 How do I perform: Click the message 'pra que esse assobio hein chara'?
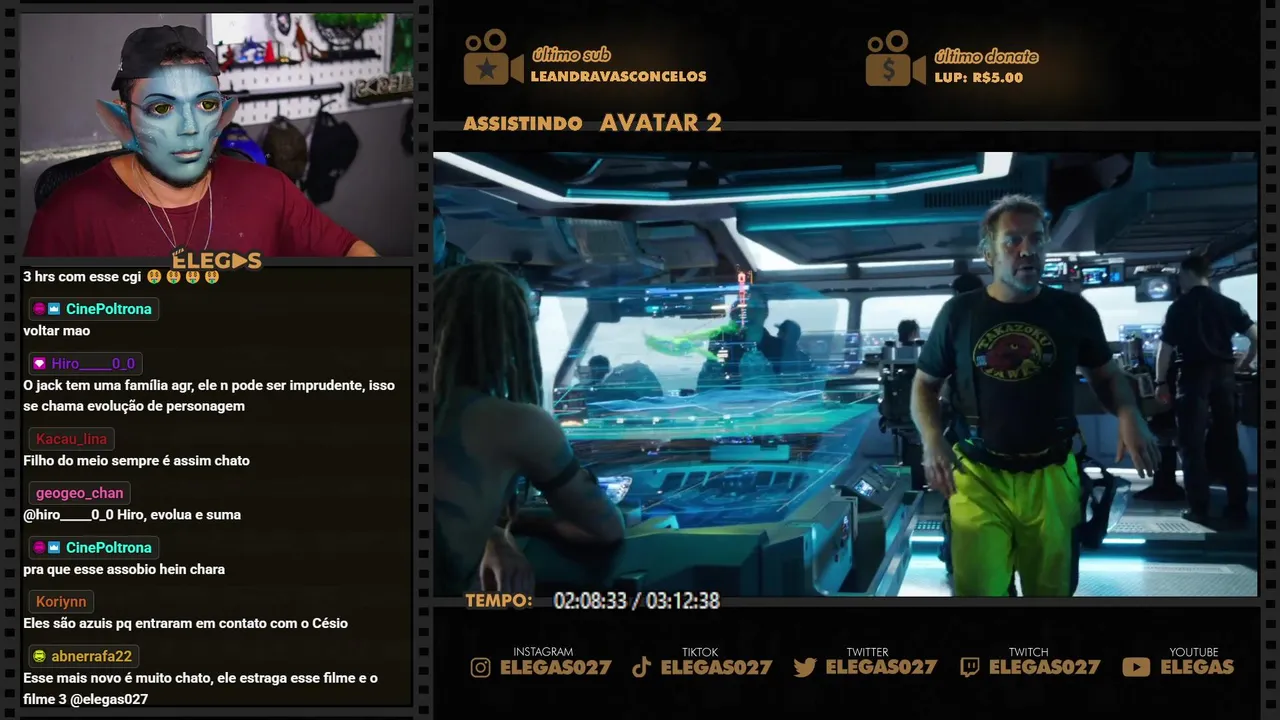[124, 569]
